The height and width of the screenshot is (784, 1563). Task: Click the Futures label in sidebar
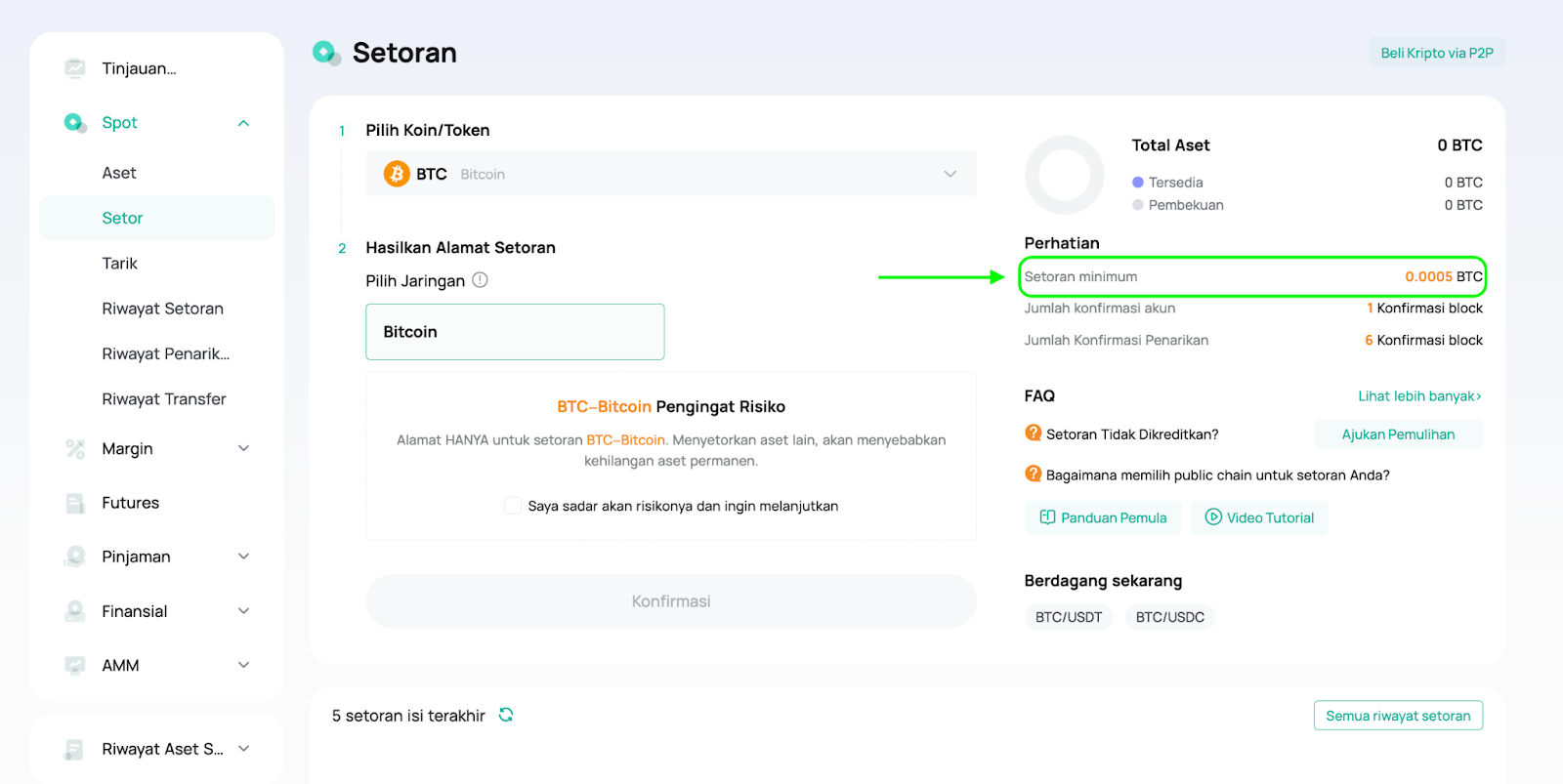click(x=131, y=503)
